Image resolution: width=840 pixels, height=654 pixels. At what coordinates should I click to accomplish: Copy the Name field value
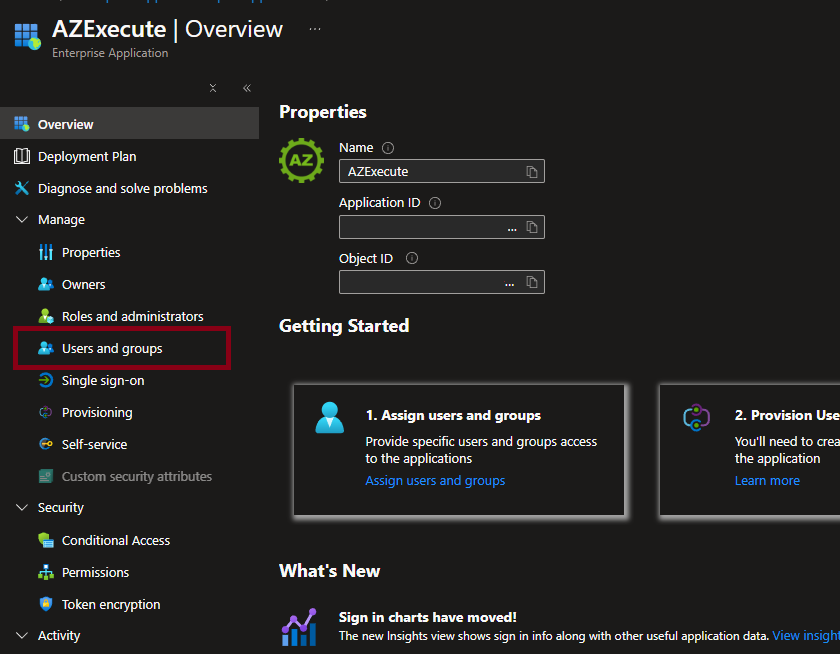(x=531, y=171)
